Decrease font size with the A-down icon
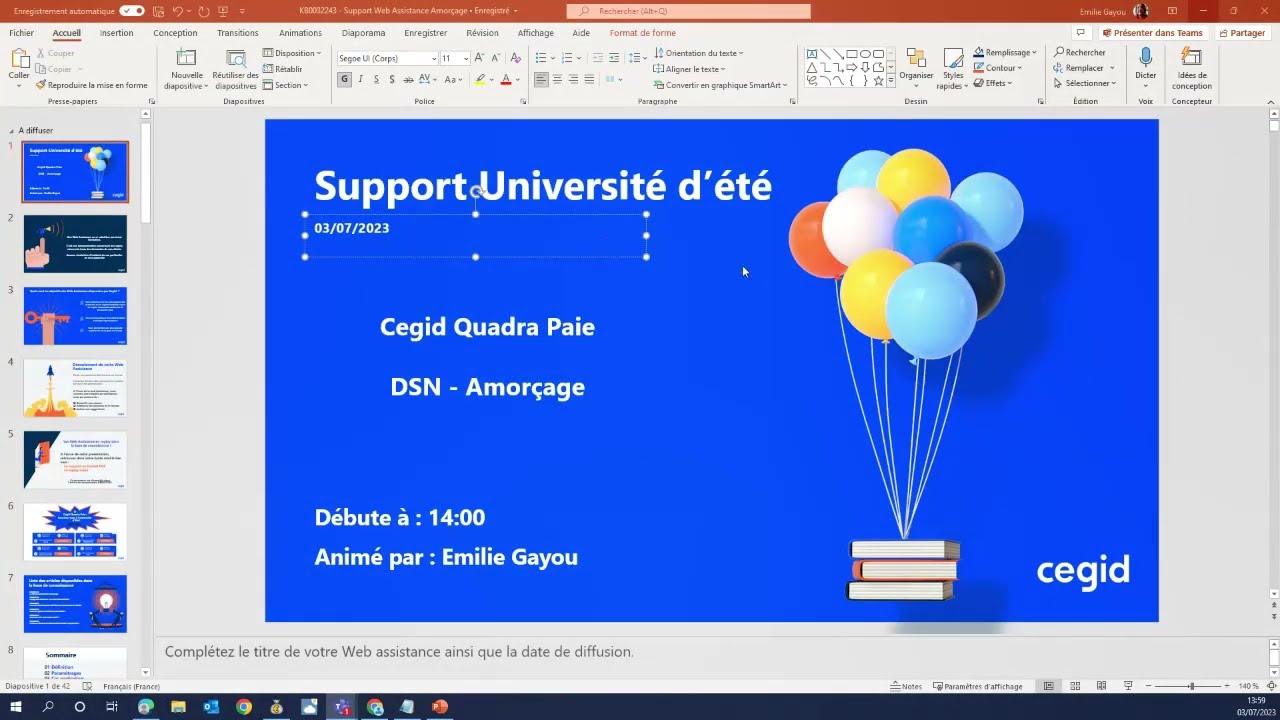 click(x=495, y=58)
